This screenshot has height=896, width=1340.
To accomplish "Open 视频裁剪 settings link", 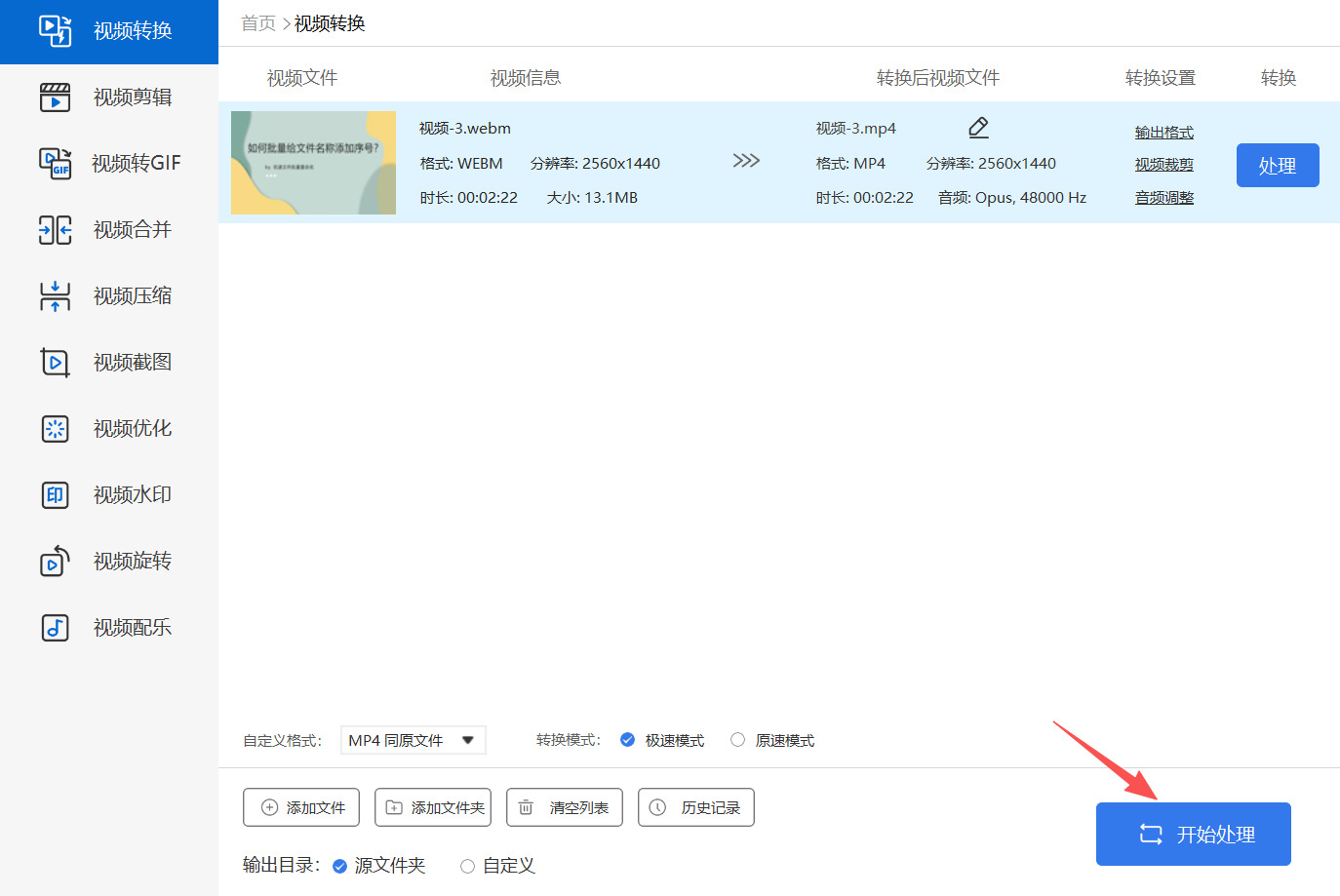I will pos(1164,165).
